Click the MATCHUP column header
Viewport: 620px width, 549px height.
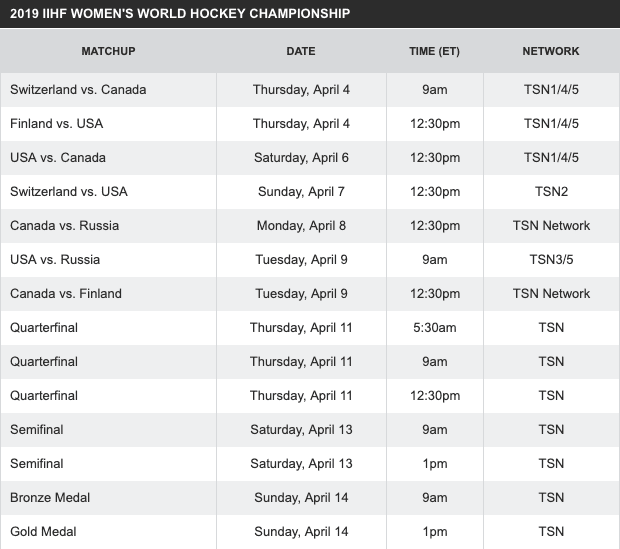108,51
